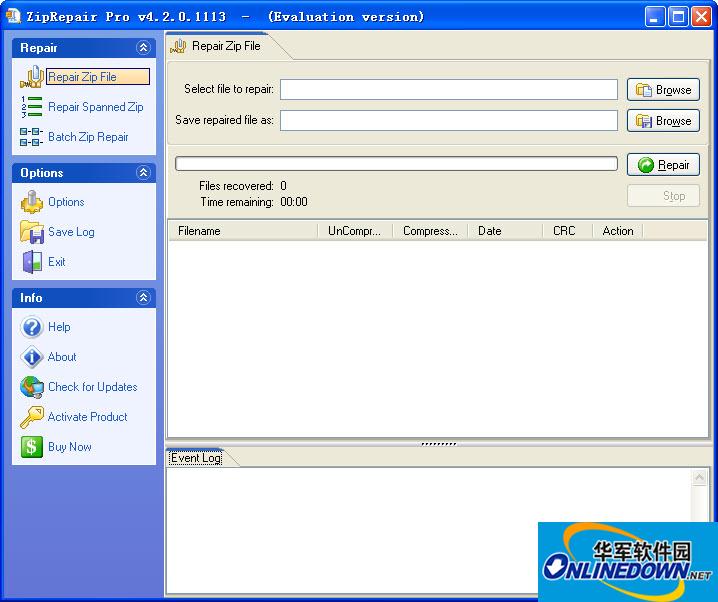Click Browse next to Select file to repair
Screen dimensions: 718x602
[663, 90]
